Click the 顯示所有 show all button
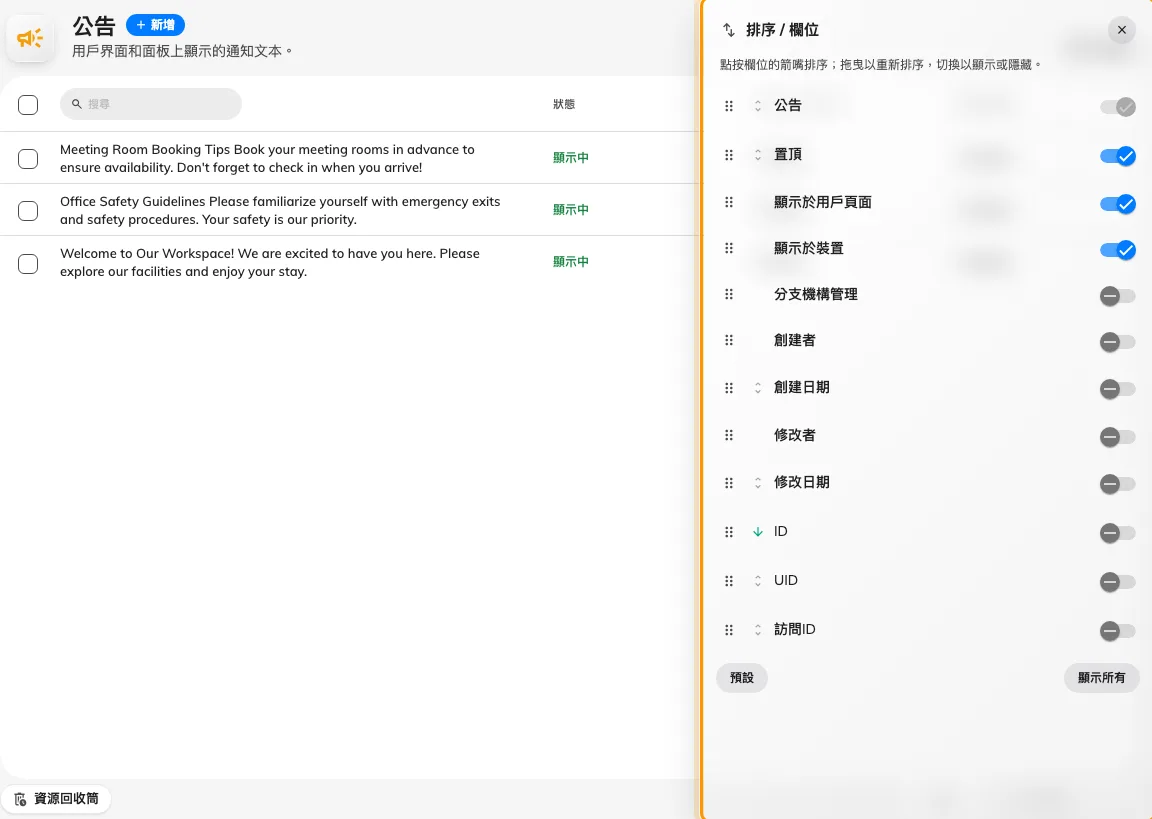Viewport: 1152px width, 819px height. pyautogui.click(x=1101, y=677)
